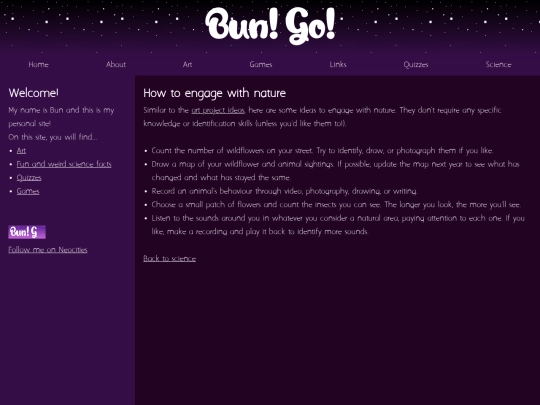Open the Art nav item
The height and width of the screenshot is (405, 540).
pyautogui.click(x=187, y=64)
